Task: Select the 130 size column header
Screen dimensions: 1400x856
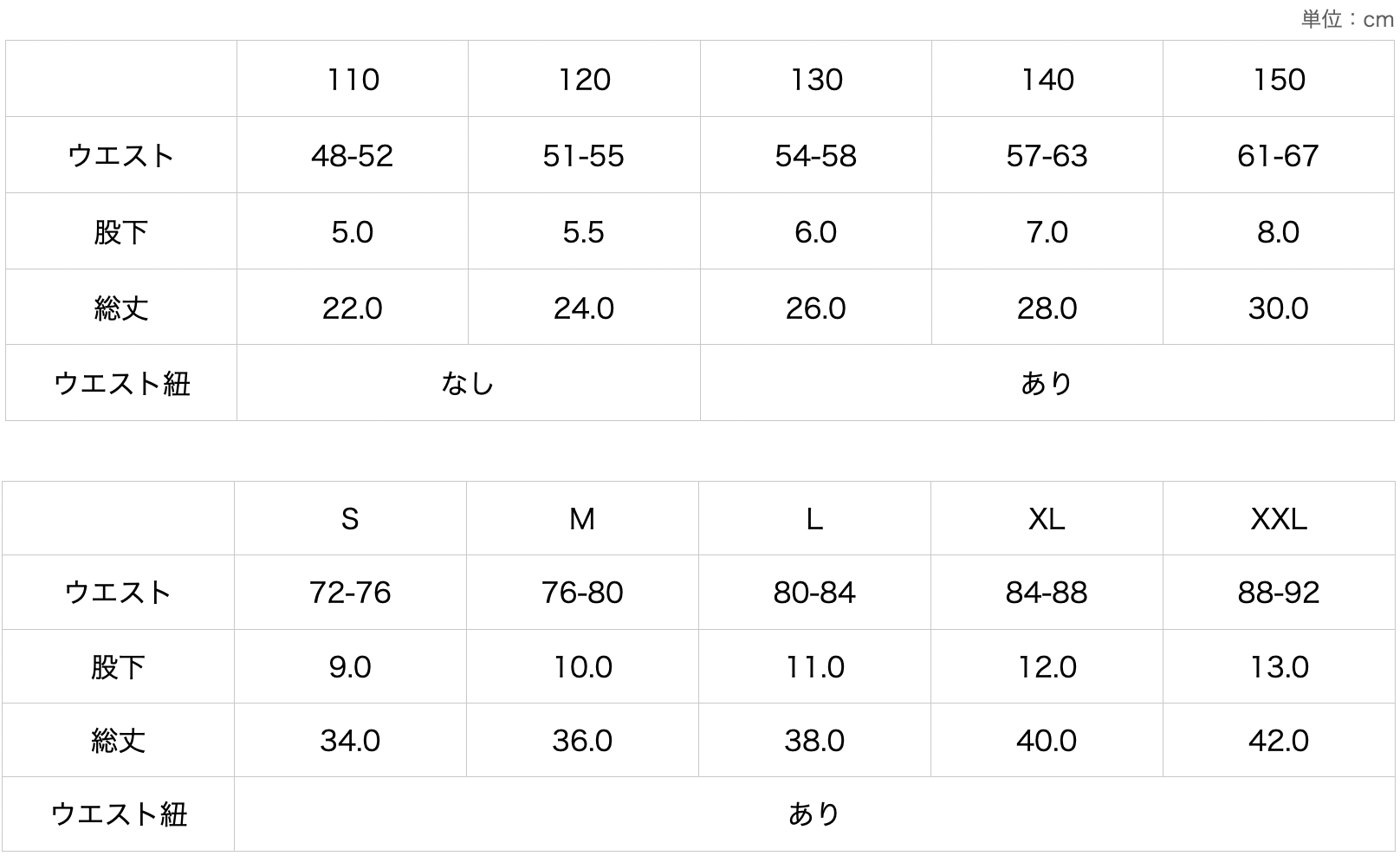Action: [815, 80]
